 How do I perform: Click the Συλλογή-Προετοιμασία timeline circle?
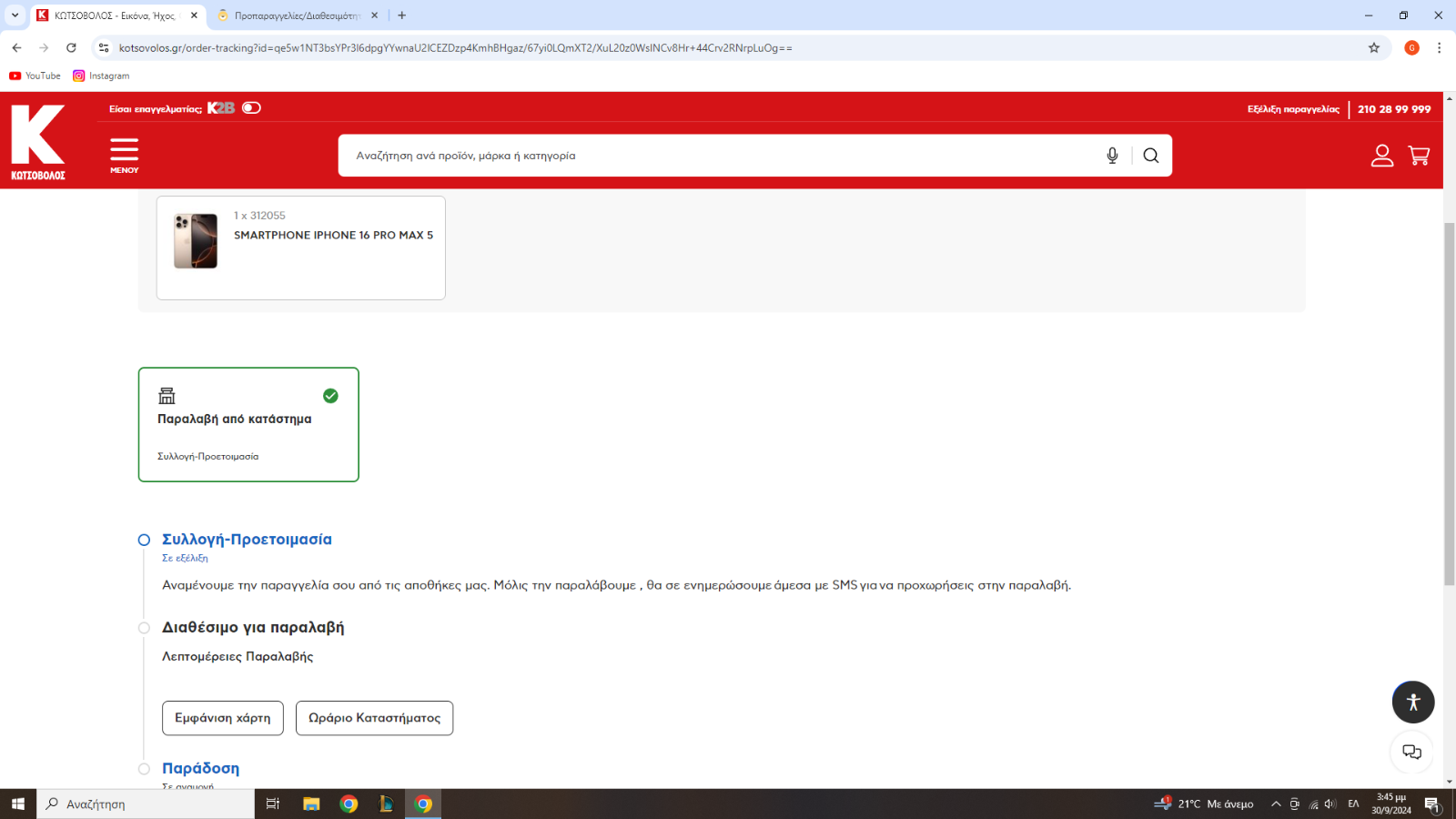(144, 540)
